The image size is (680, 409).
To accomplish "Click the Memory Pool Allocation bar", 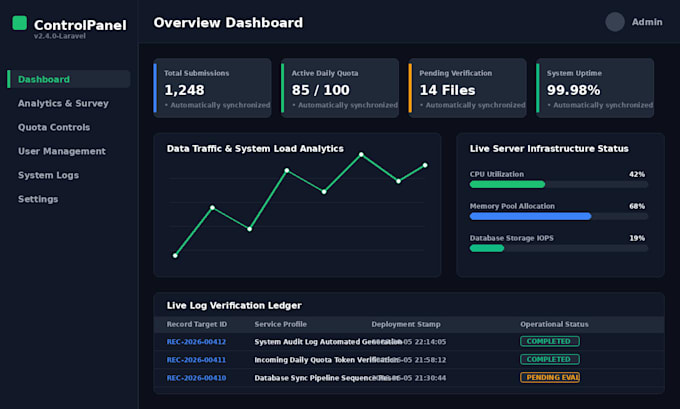I will (559, 216).
